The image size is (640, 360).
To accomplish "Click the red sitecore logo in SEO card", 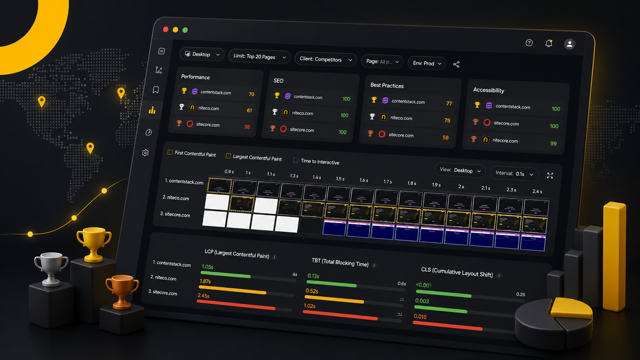I will tap(283, 129).
